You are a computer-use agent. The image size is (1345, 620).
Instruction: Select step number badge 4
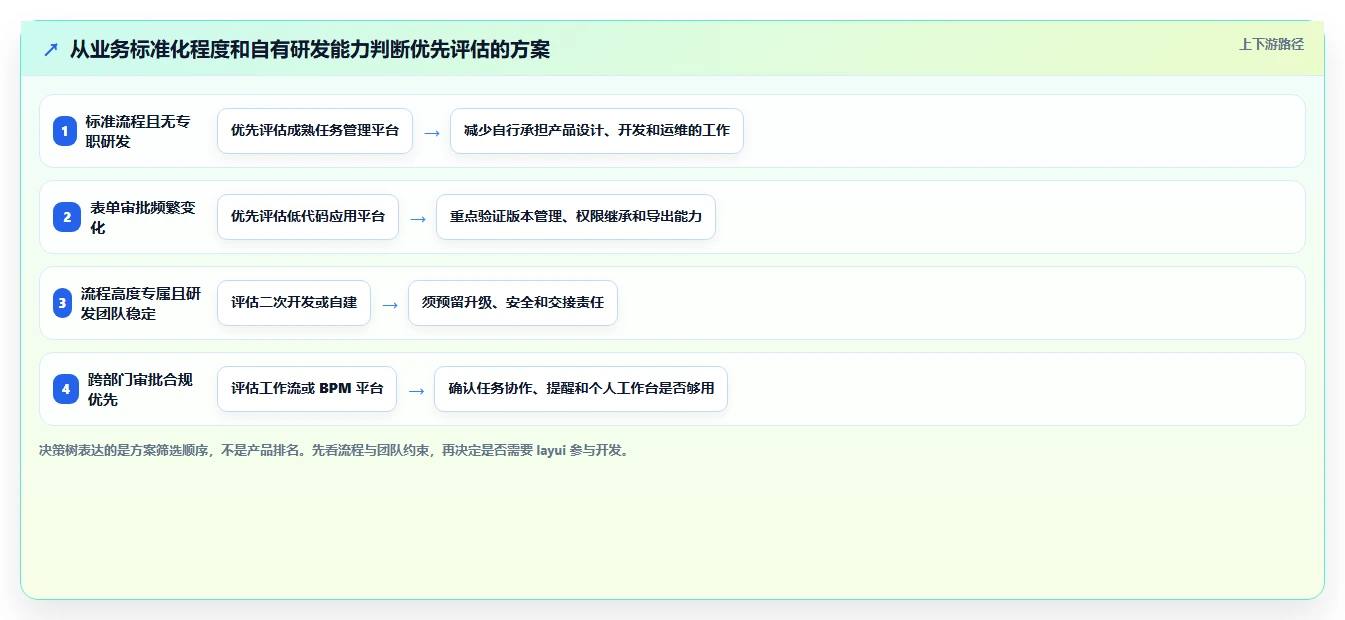click(66, 389)
